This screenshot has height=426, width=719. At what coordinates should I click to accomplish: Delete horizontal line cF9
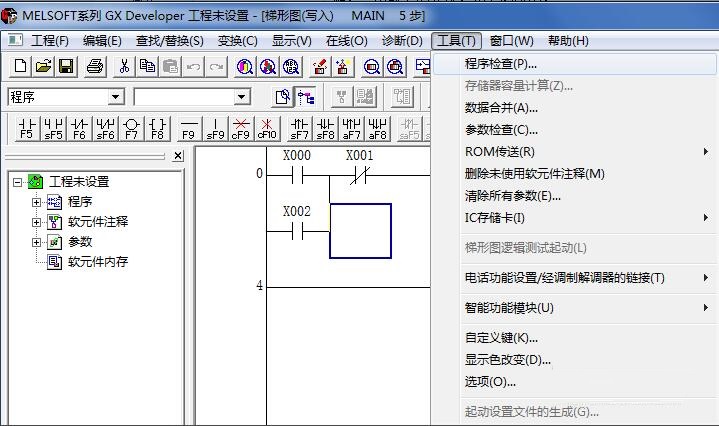click(241, 129)
